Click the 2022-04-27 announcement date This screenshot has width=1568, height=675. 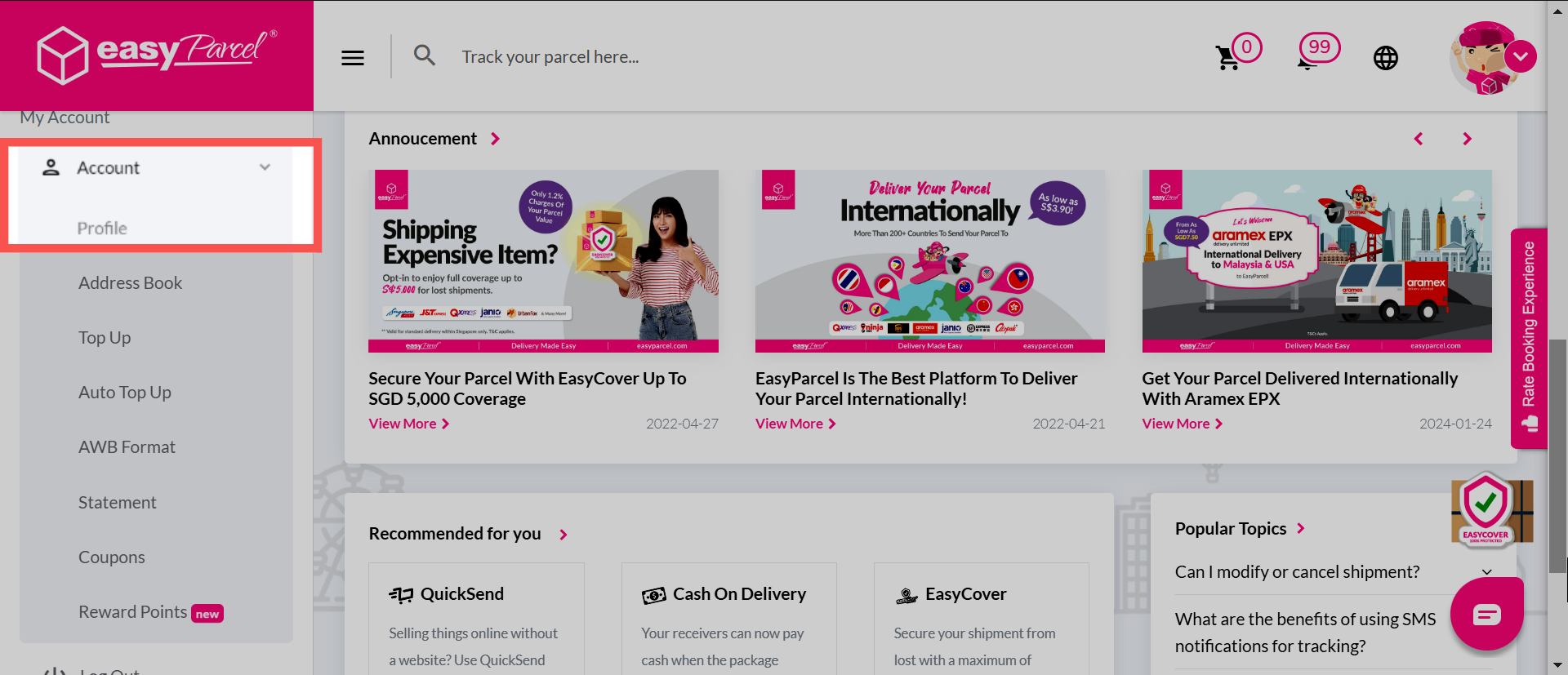[x=682, y=424]
